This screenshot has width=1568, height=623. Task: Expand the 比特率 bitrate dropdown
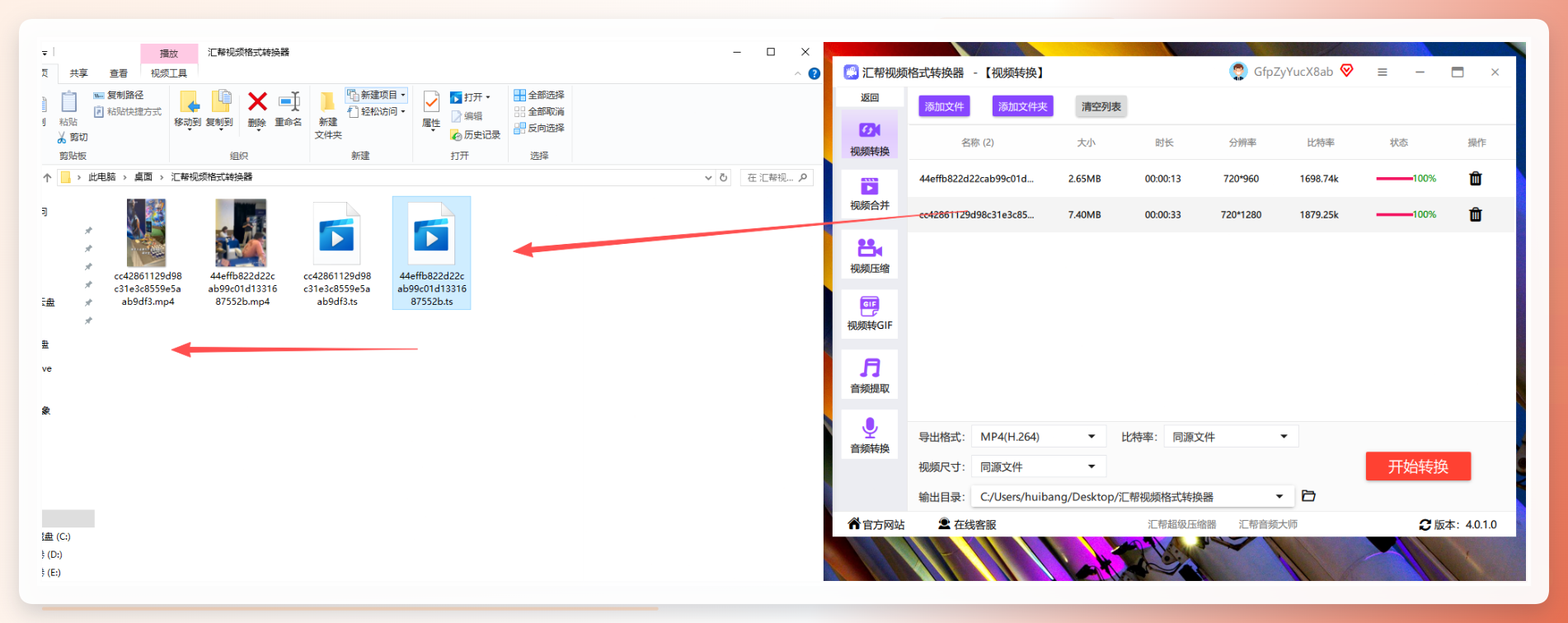coord(1231,437)
